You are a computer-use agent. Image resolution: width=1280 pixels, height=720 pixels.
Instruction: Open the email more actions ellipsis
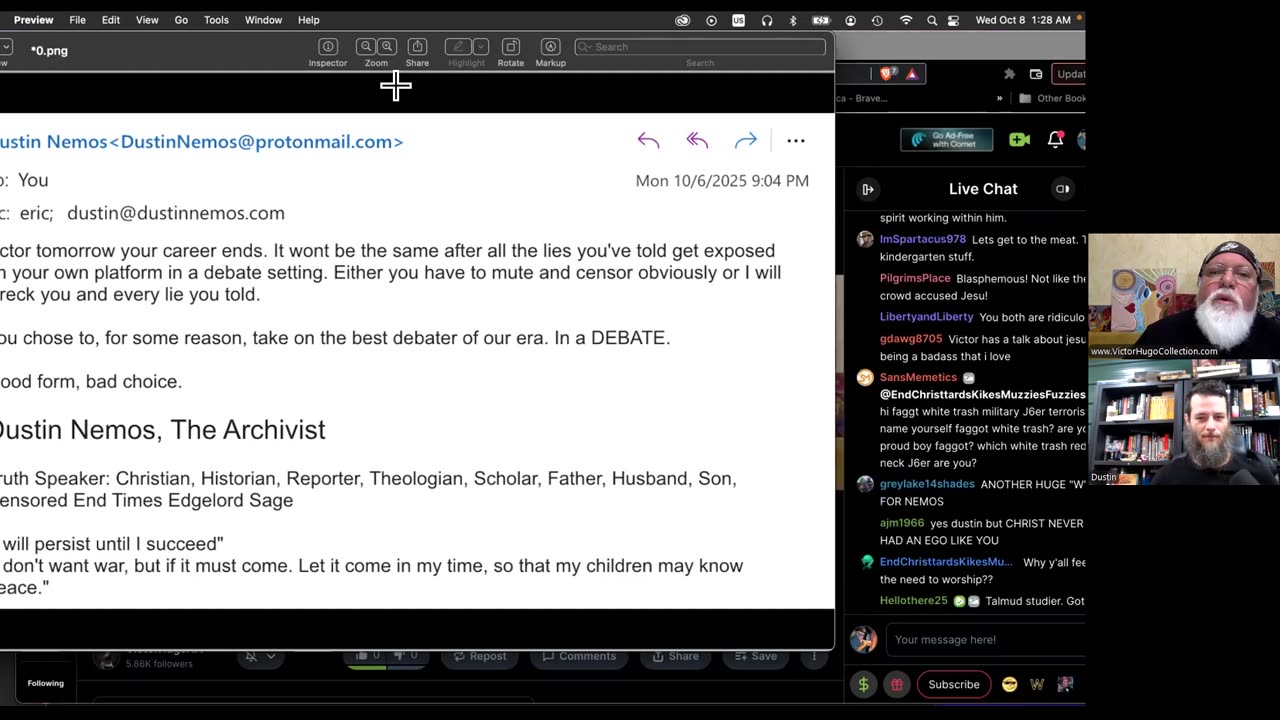(796, 141)
